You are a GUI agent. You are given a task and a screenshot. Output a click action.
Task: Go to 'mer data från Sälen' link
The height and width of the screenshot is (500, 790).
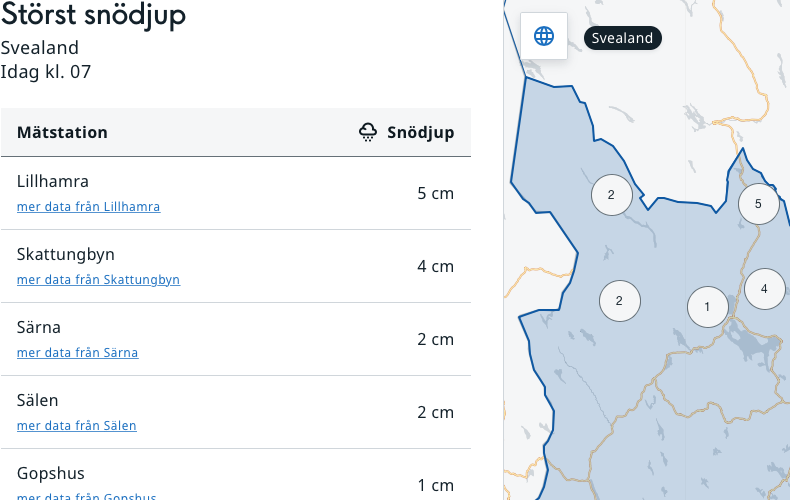point(76,426)
